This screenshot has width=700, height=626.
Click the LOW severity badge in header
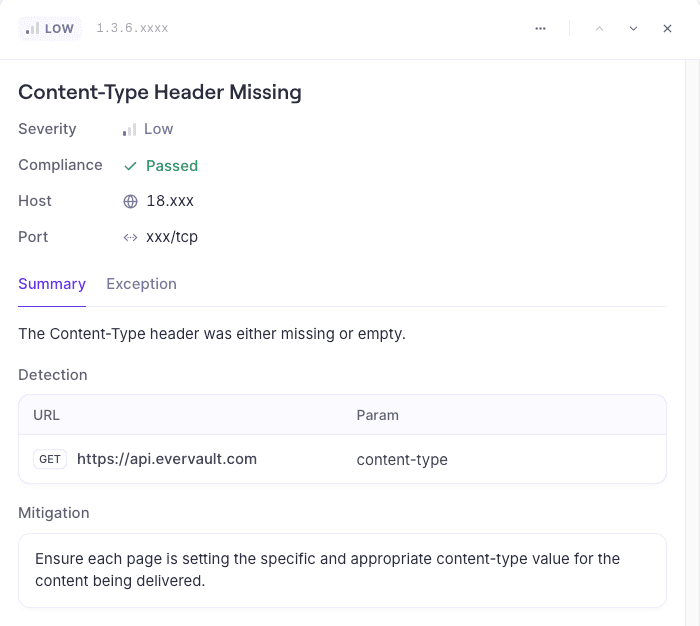coord(50,29)
